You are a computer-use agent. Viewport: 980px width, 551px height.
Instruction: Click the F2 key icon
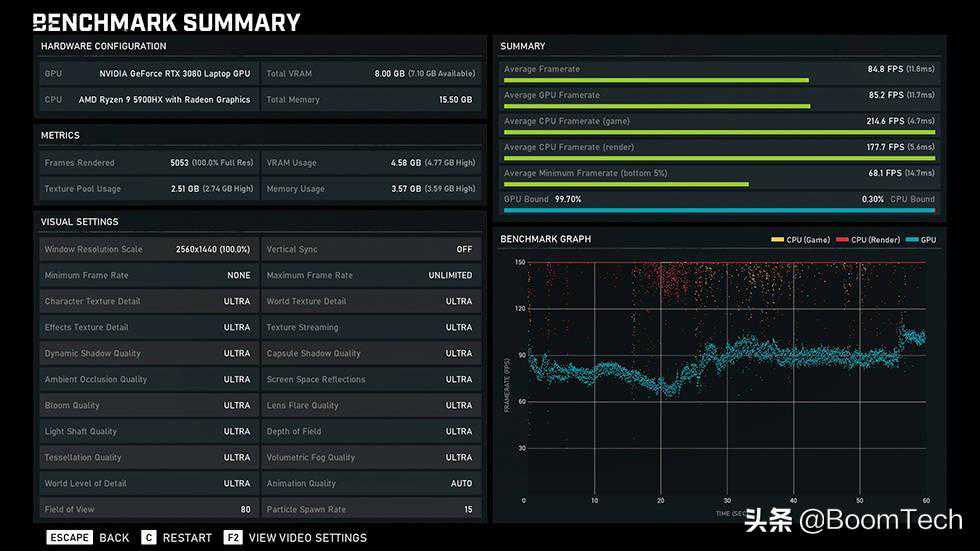click(233, 538)
